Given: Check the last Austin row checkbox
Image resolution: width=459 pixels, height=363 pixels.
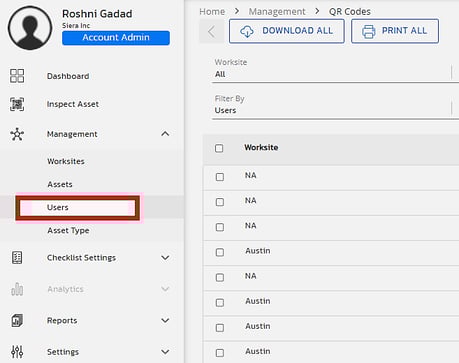Looking at the screenshot, I should 220,353.
